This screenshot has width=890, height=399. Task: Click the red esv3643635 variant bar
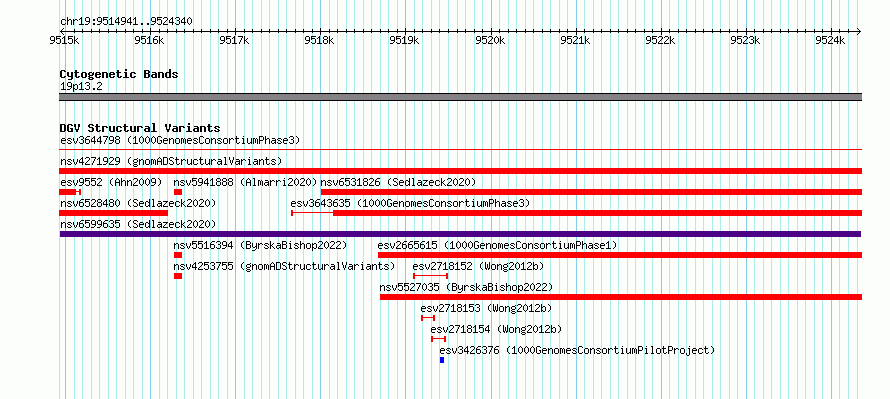pos(577,213)
